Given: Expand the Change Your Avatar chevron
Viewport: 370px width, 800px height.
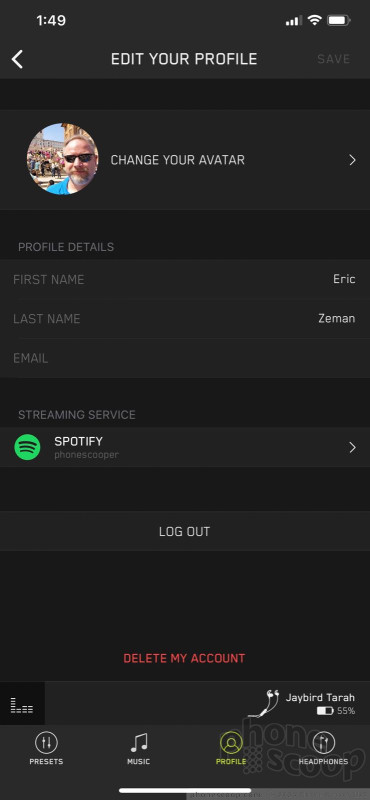Looking at the screenshot, I should 352,160.
